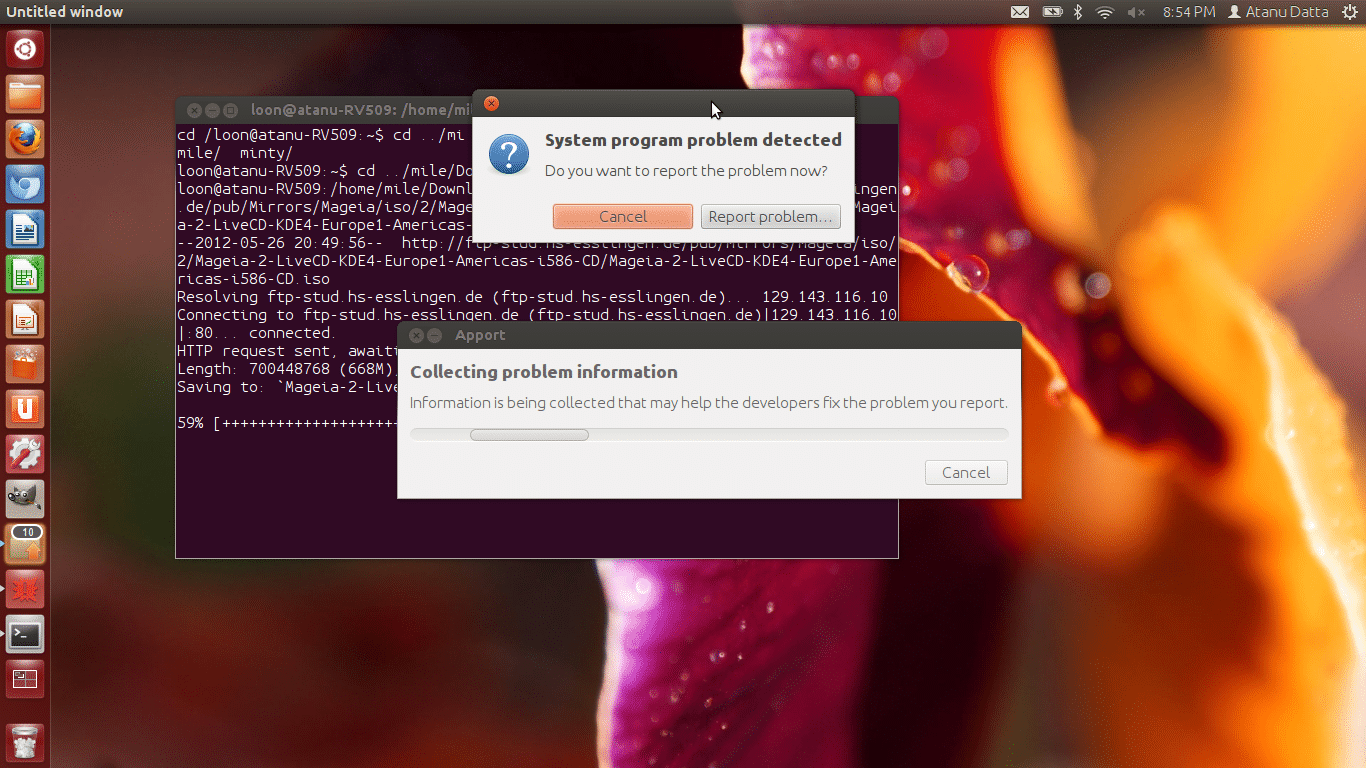Click 'Do you want to report the problem now?' text
This screenshot has height=768, width=1366.
pos(686,171)
